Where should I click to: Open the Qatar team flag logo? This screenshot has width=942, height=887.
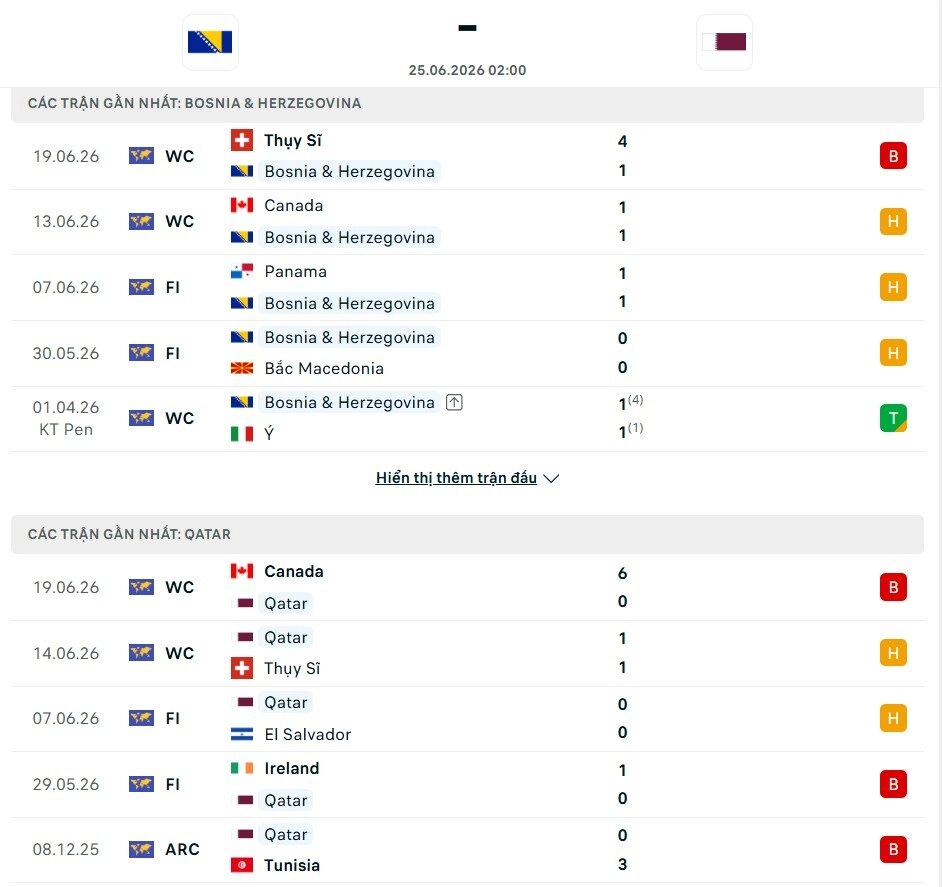click(x=724, y=42)
